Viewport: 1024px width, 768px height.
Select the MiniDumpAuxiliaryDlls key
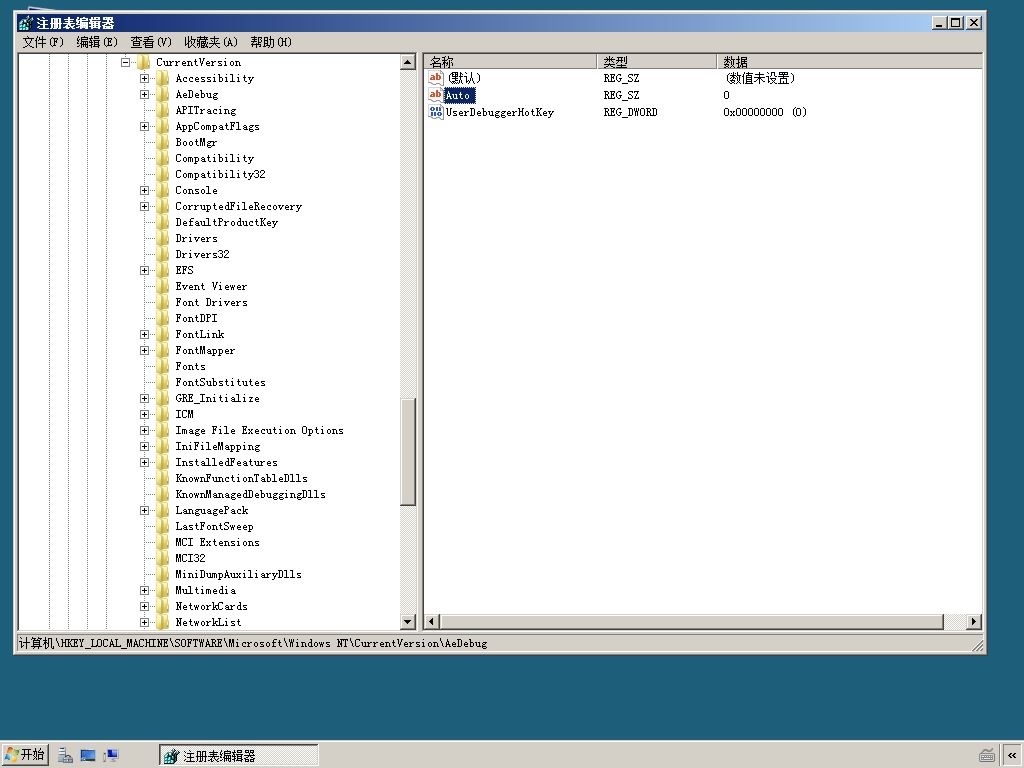coord(238,575)
